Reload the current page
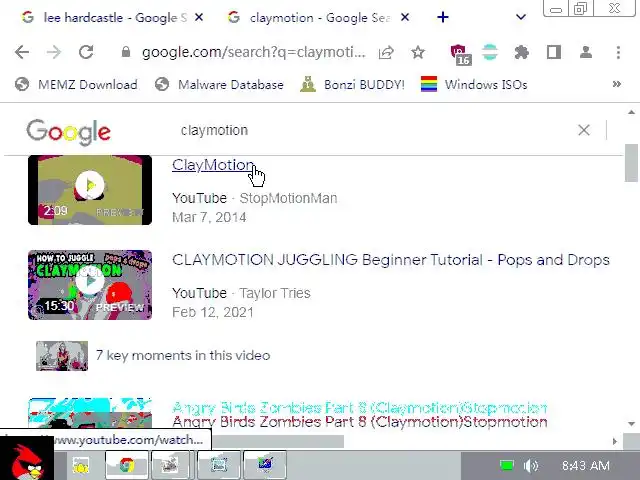 (x=86, y=52)
